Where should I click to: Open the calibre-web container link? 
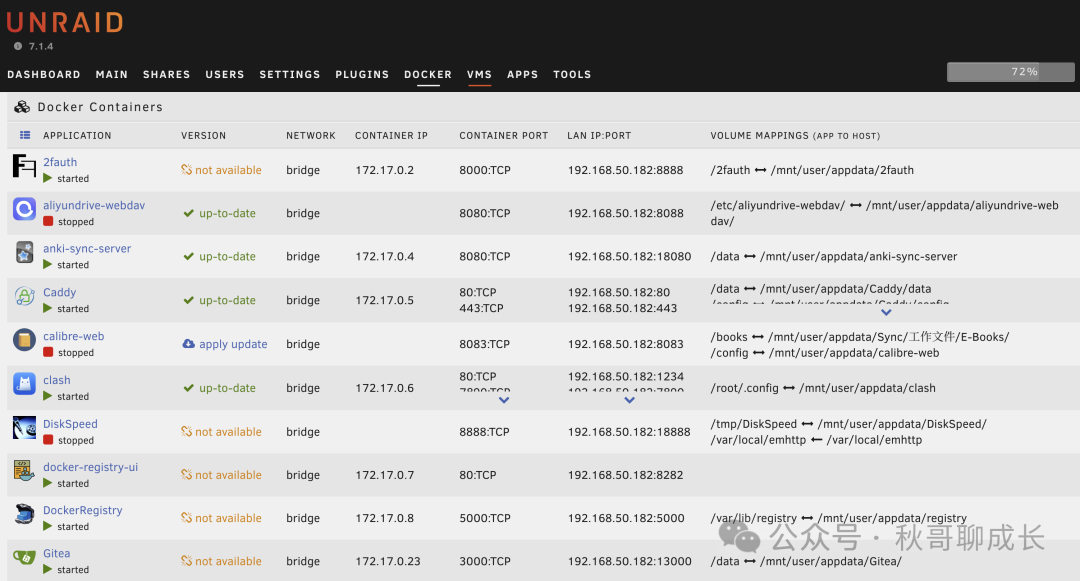74,336
